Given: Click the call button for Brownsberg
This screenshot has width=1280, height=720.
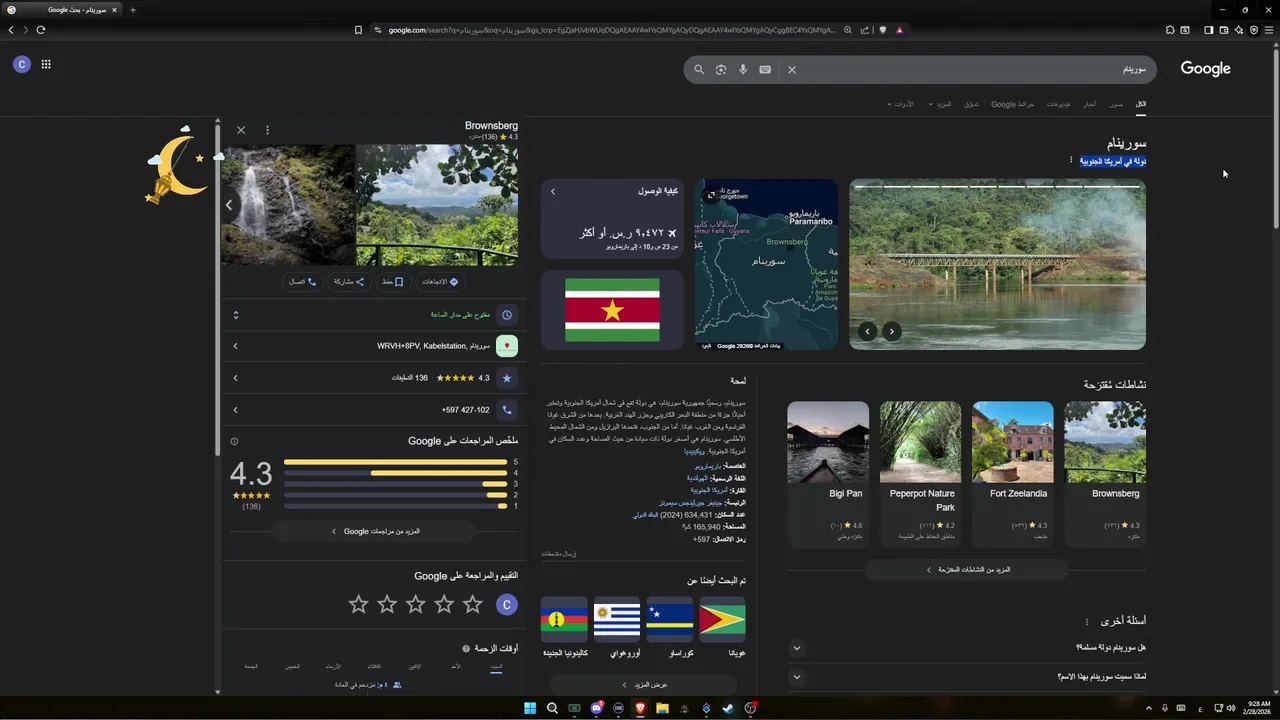Looking at the screenshot, I should (x=303, y=282).
